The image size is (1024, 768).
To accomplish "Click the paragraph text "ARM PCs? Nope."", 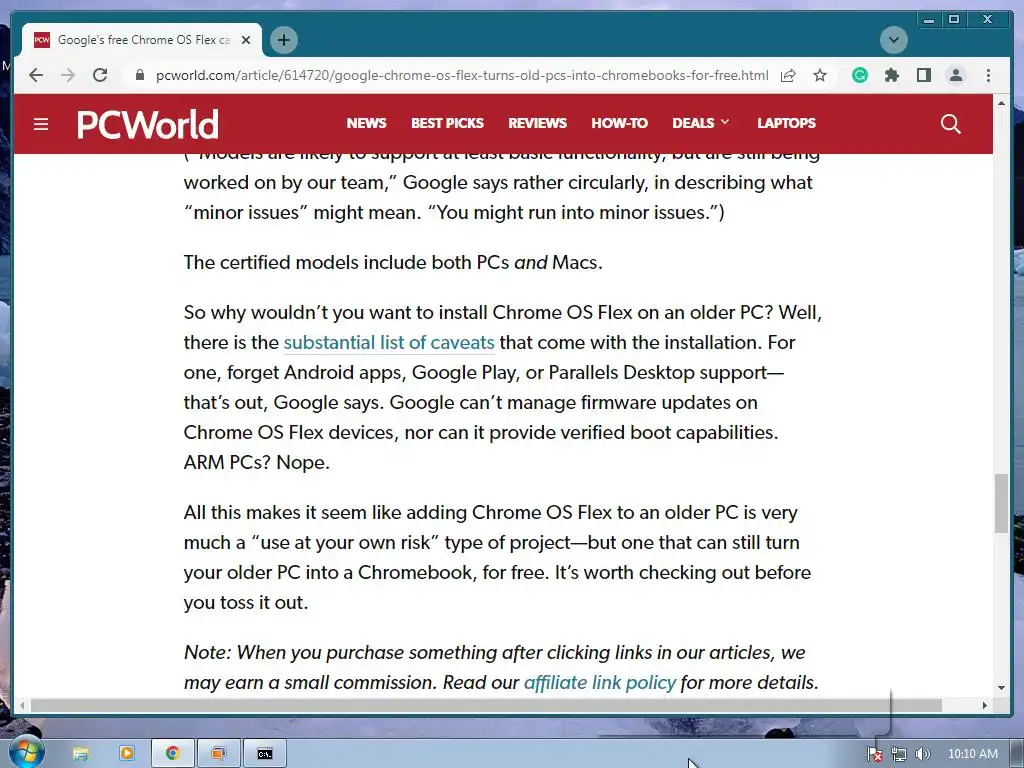I will coord(257,462).
